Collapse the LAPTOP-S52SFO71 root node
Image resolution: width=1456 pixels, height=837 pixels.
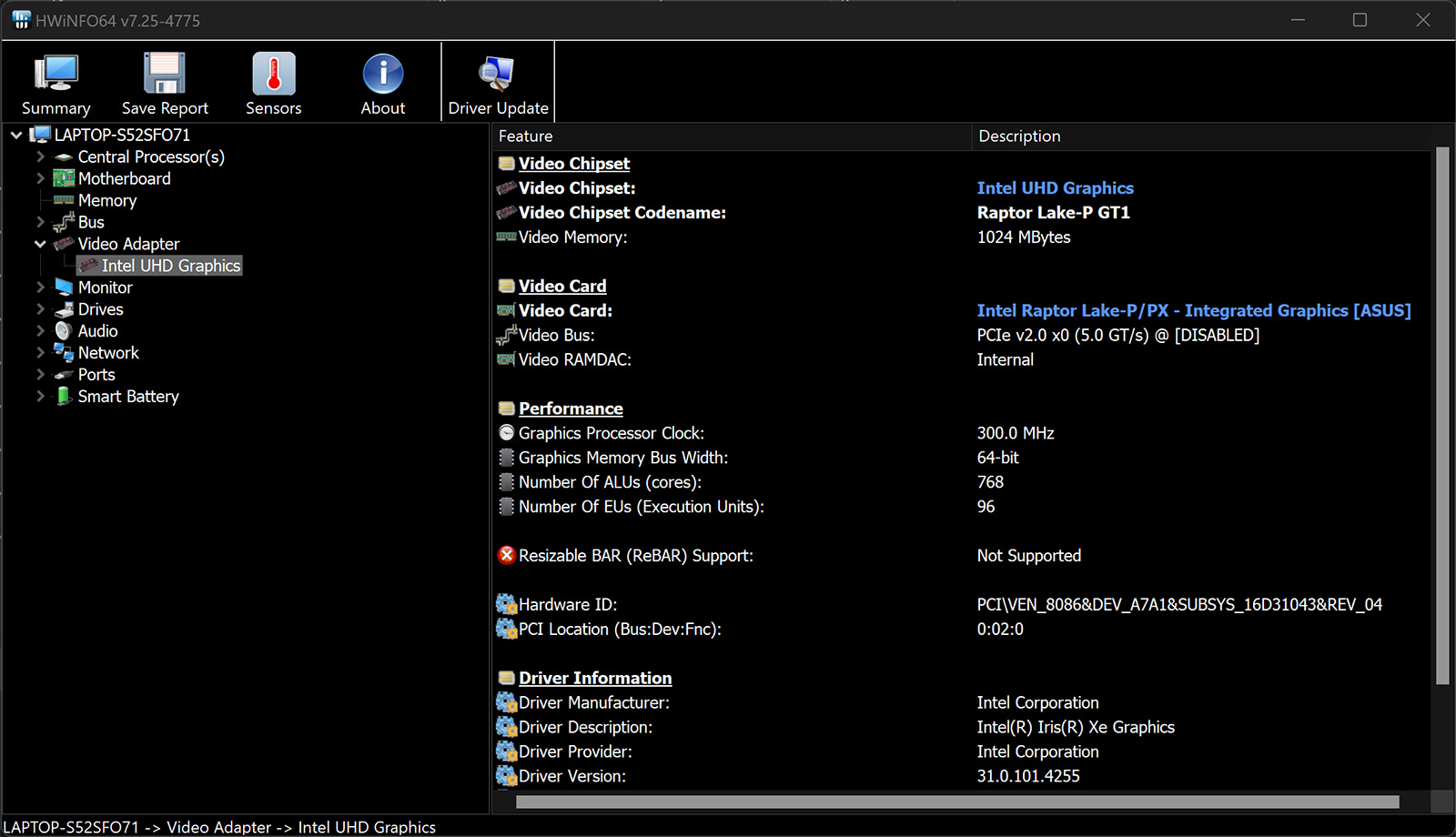[16, 136]
